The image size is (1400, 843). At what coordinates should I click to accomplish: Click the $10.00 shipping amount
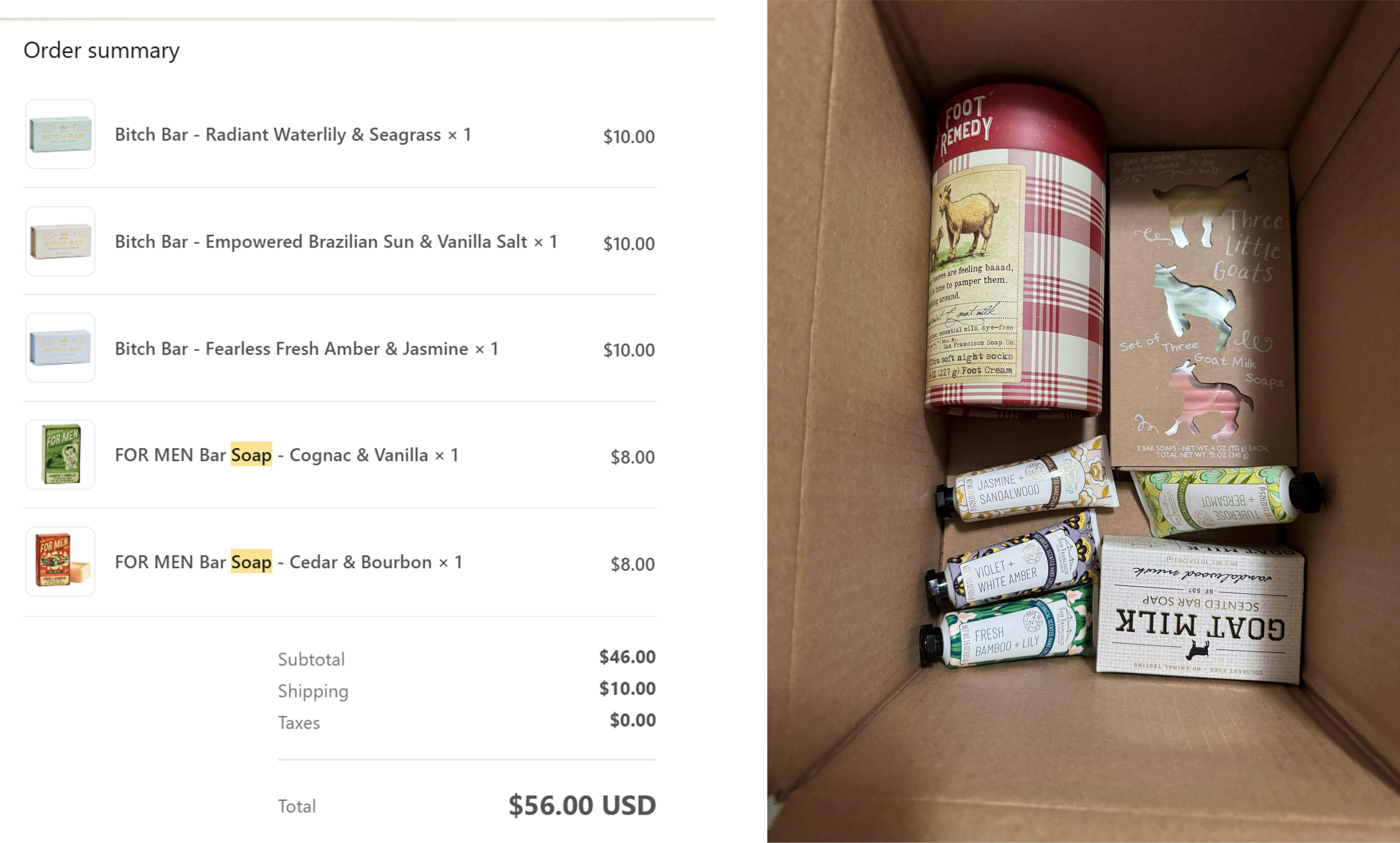click(x=627, y=688)
